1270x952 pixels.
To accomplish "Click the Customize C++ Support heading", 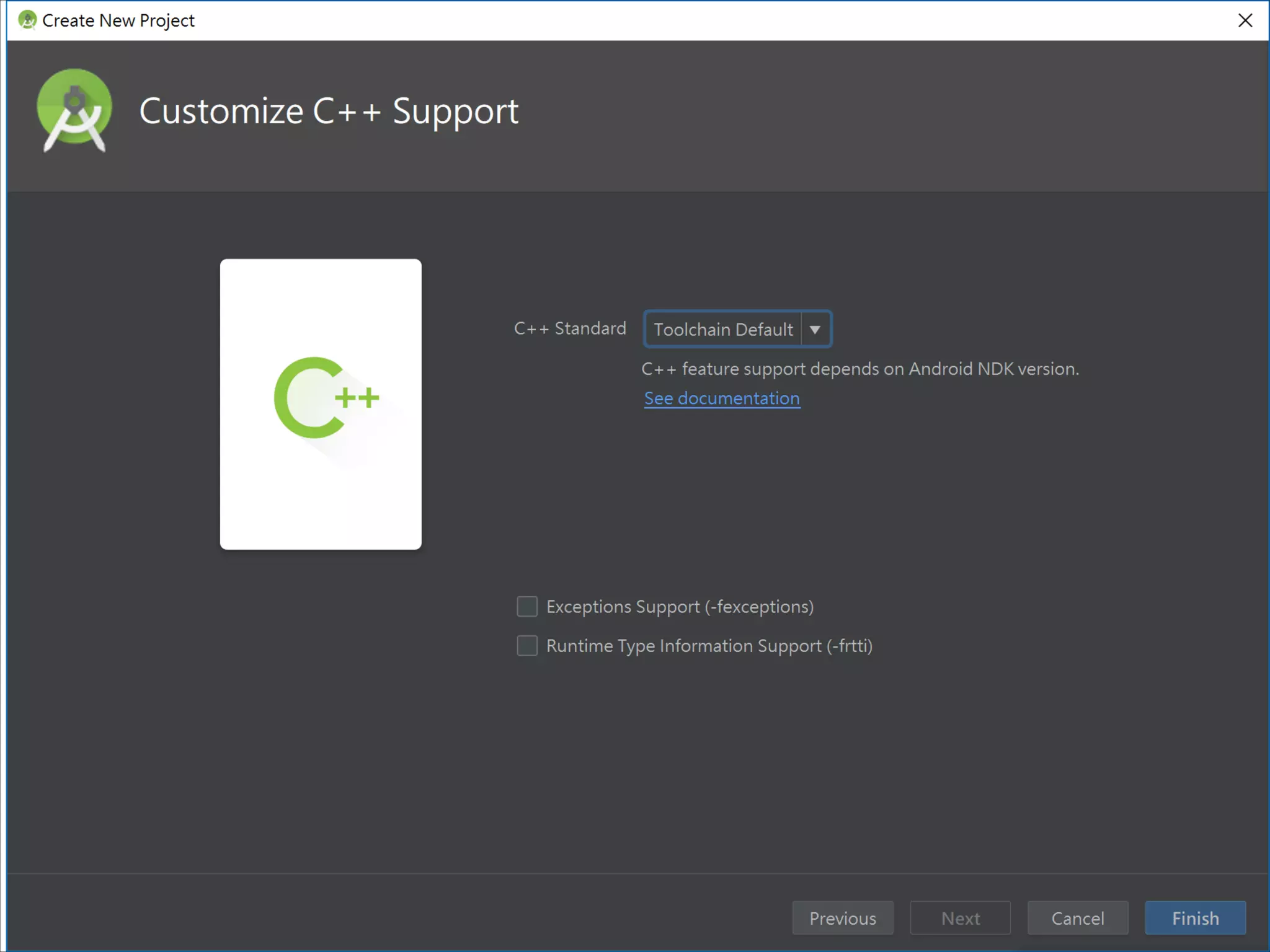I will pos(329,112).
